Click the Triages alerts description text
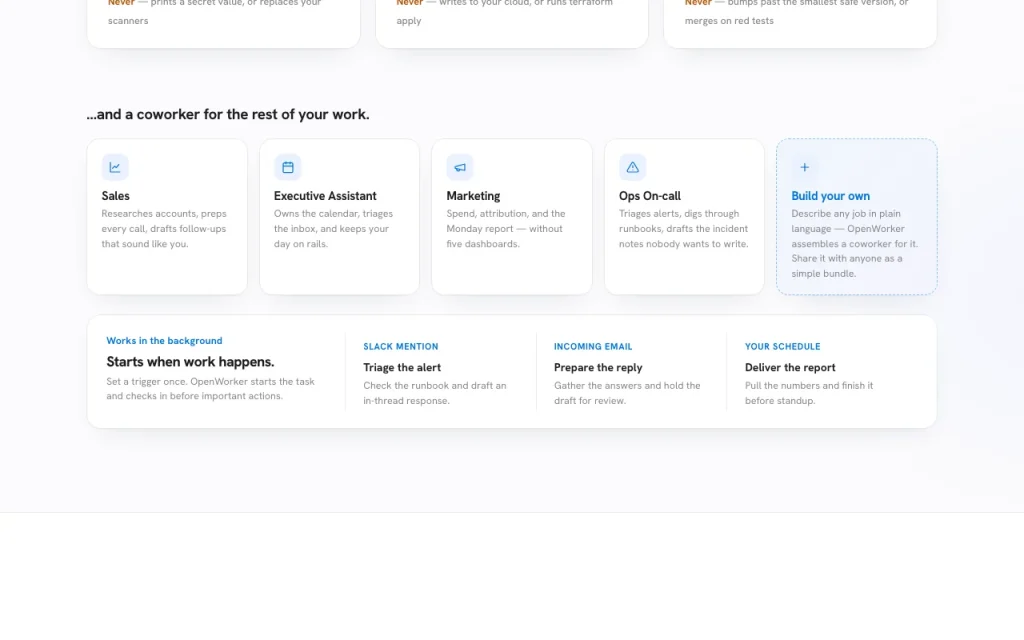This screenshot has height=640, width=1024. pyautogui.click(x=684, y=229)
